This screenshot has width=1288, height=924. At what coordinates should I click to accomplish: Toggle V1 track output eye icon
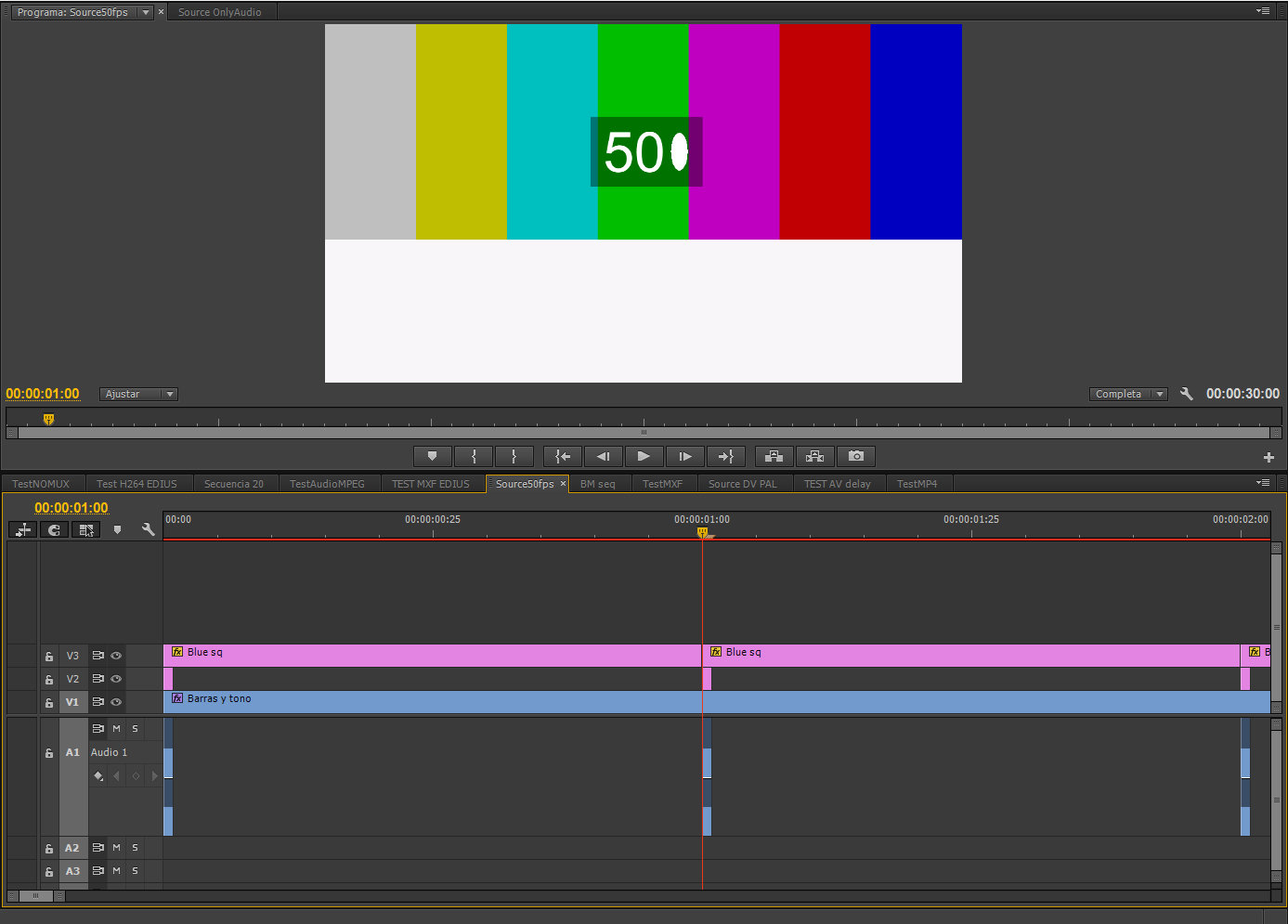pyautogui.click(x=116, y=702)
